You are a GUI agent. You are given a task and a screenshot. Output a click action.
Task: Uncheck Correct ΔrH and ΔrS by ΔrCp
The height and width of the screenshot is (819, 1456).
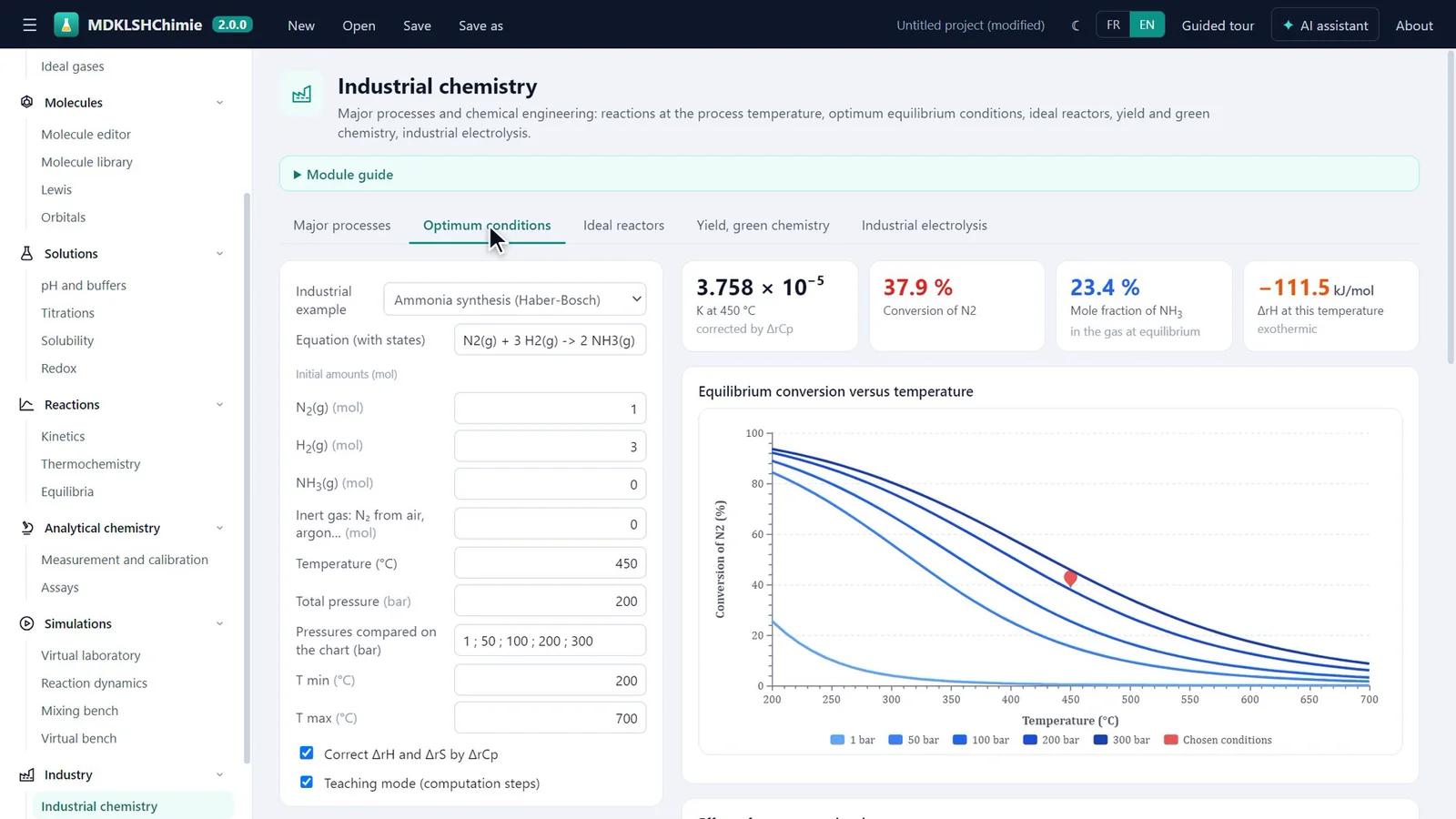pyautogui.click(x=307, y=753)
